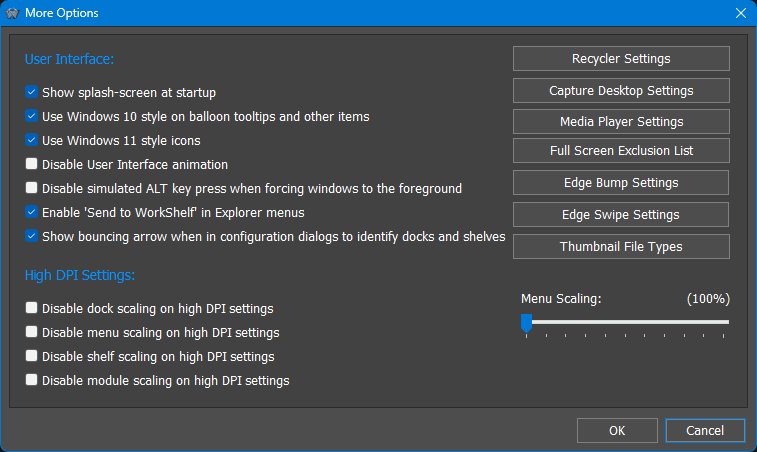
Task: Enable Disable module scaling on high DPI
Action: (31, 380)
